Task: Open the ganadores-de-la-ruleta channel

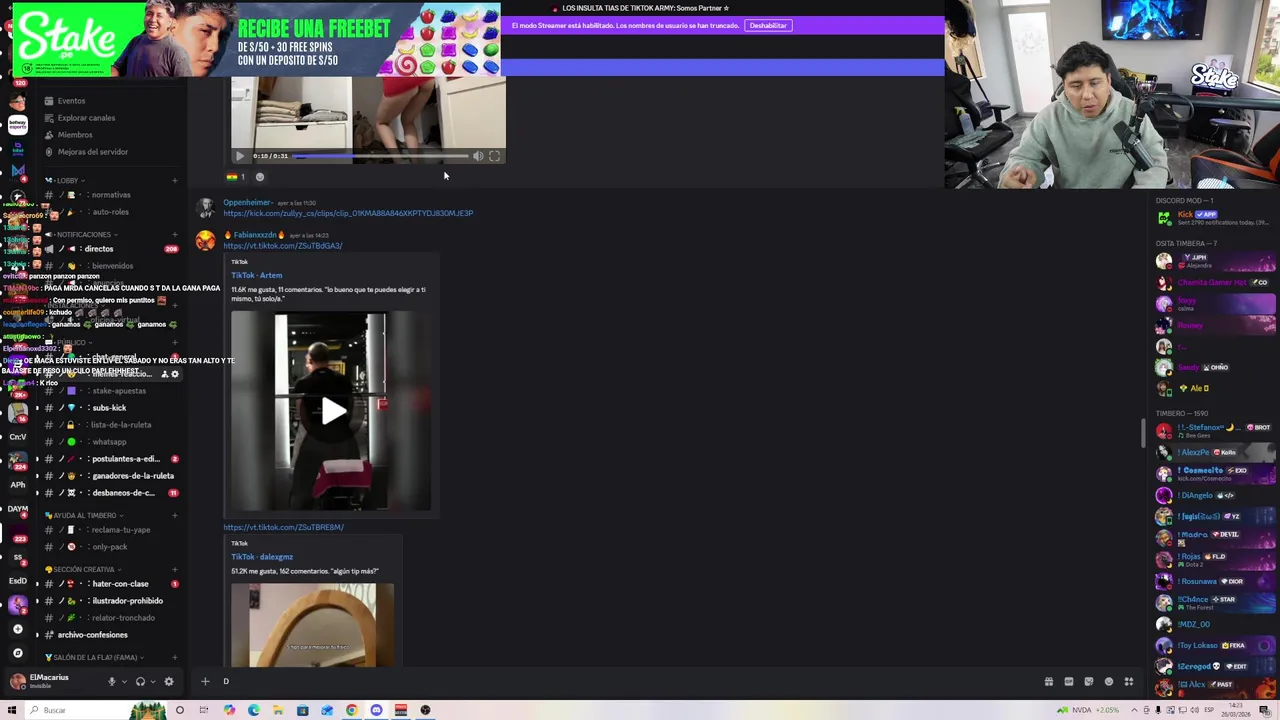Action: [x=110, y=476]
